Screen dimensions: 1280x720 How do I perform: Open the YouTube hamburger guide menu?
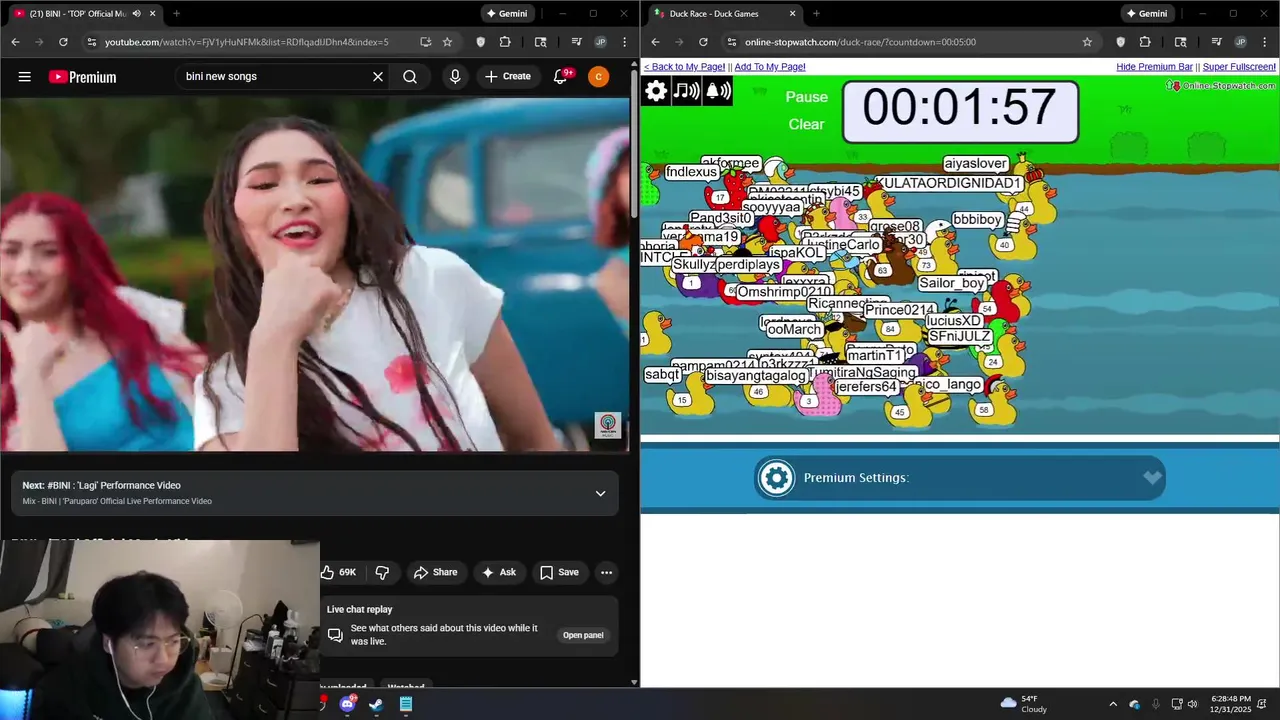tap(25, 77)
